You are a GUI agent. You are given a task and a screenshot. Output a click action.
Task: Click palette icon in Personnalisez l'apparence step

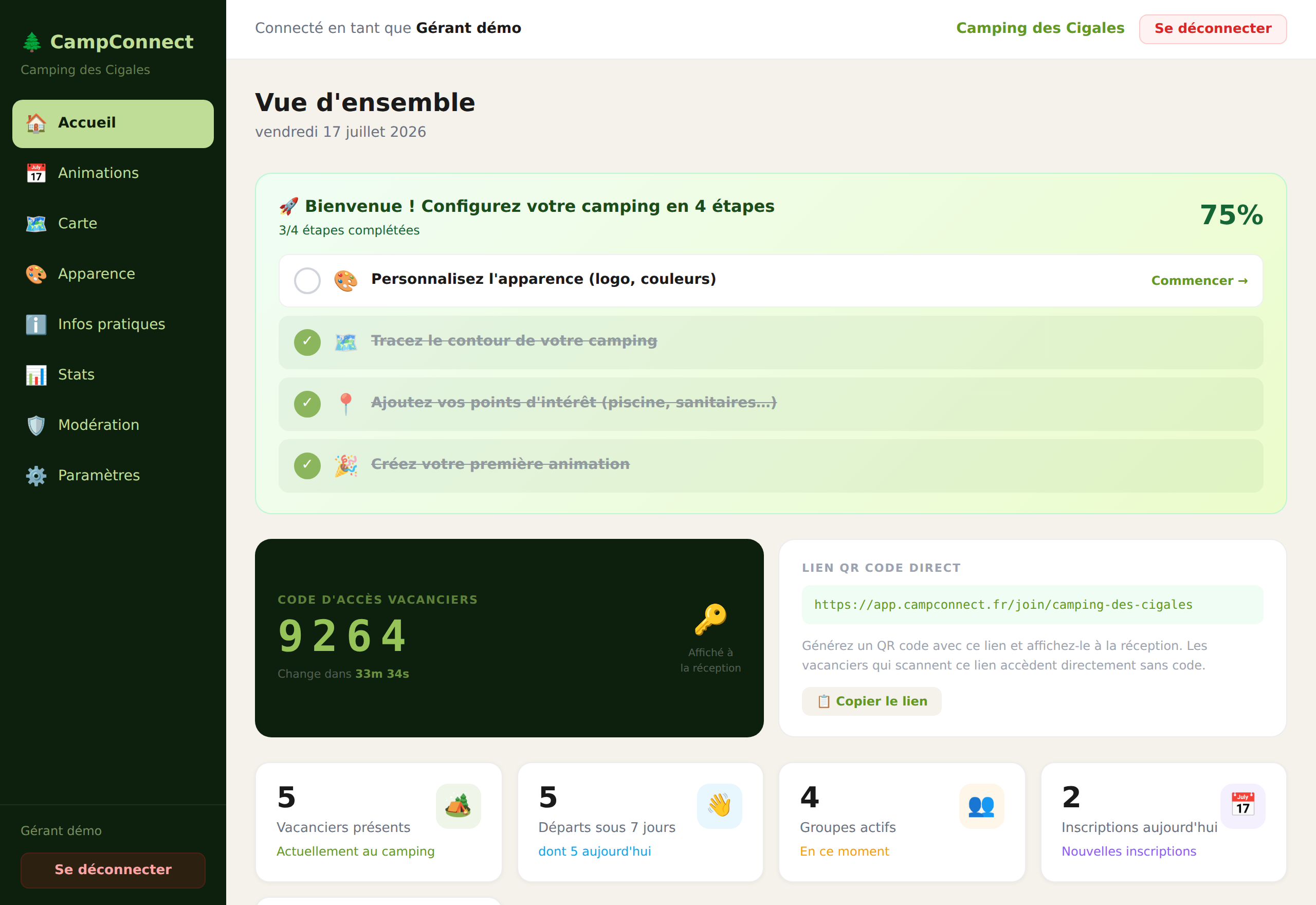[346, 281]
